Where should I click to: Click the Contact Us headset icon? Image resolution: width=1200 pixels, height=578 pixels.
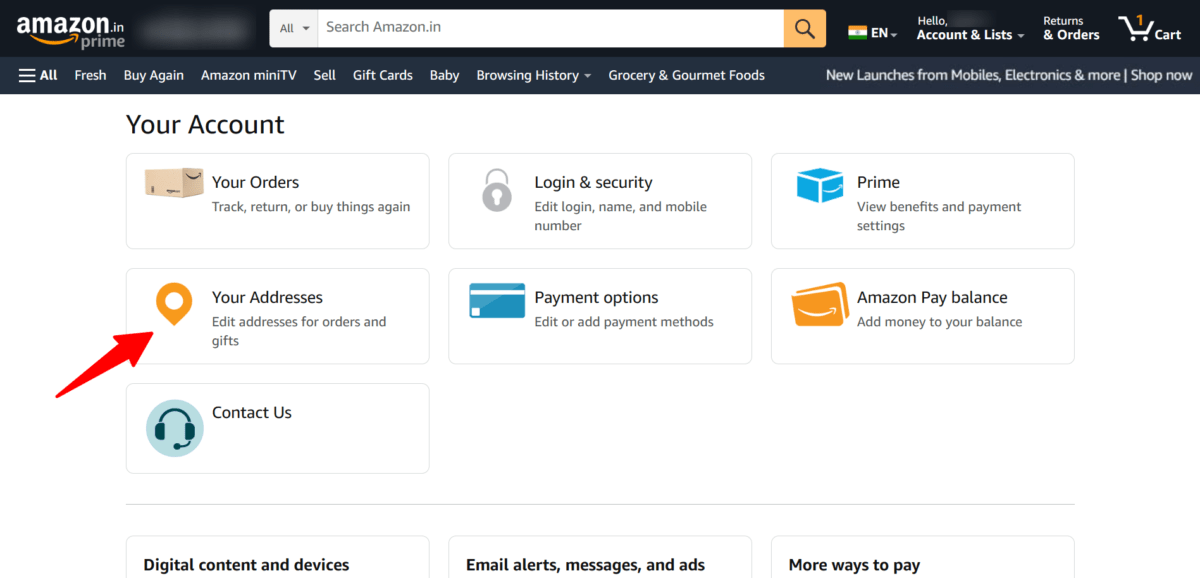coord(174,428)
